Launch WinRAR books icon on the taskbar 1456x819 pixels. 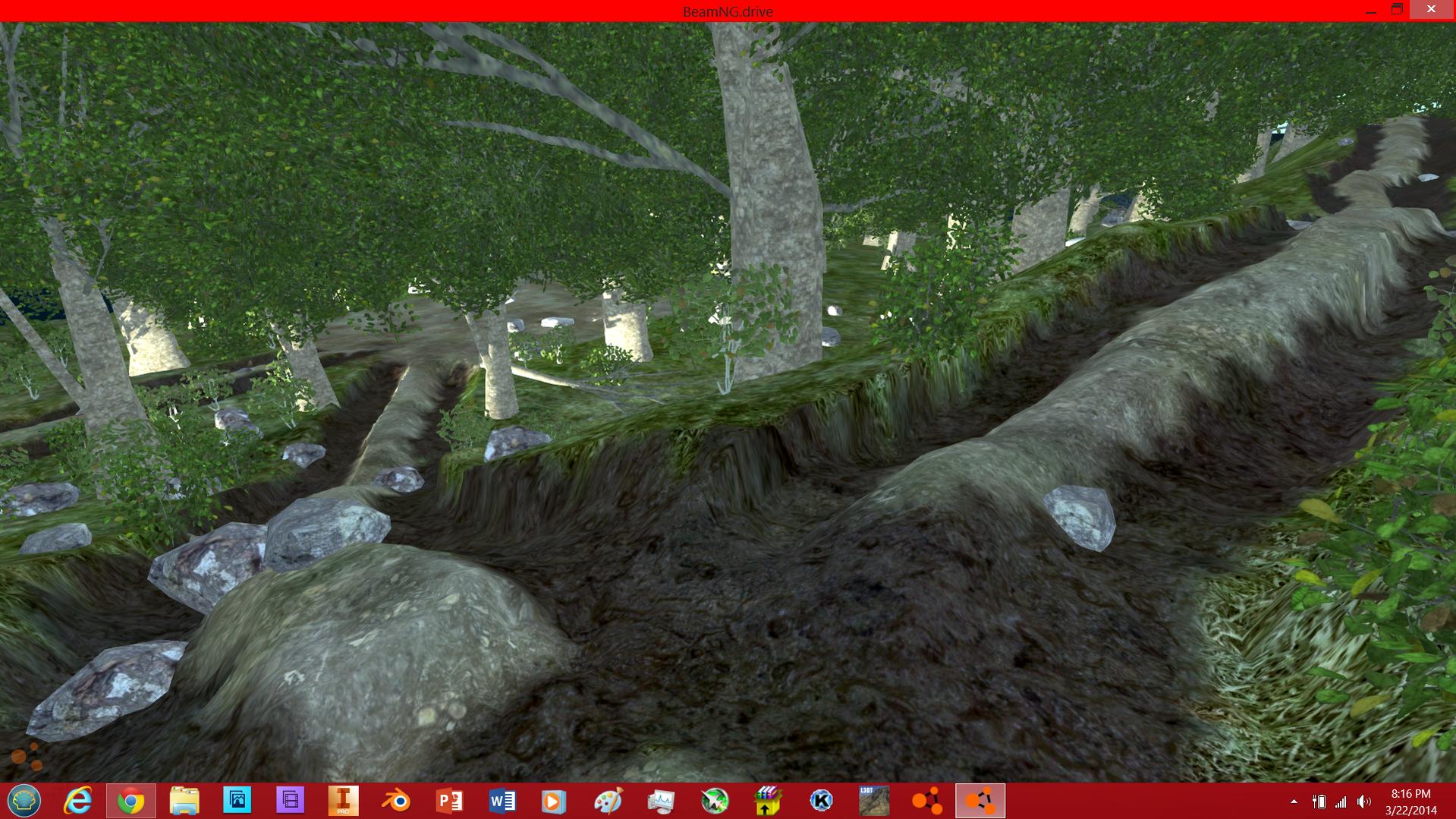(768, 801)
